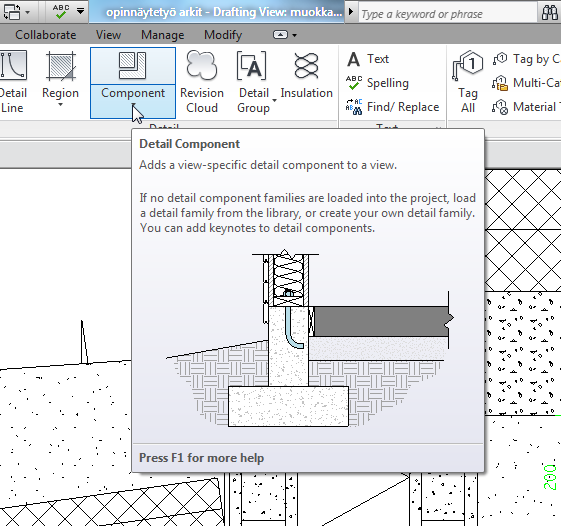561x526 pixels.
Task: Open the Detail Group tool
Action: pyautogui.click(x=253, y=82)
